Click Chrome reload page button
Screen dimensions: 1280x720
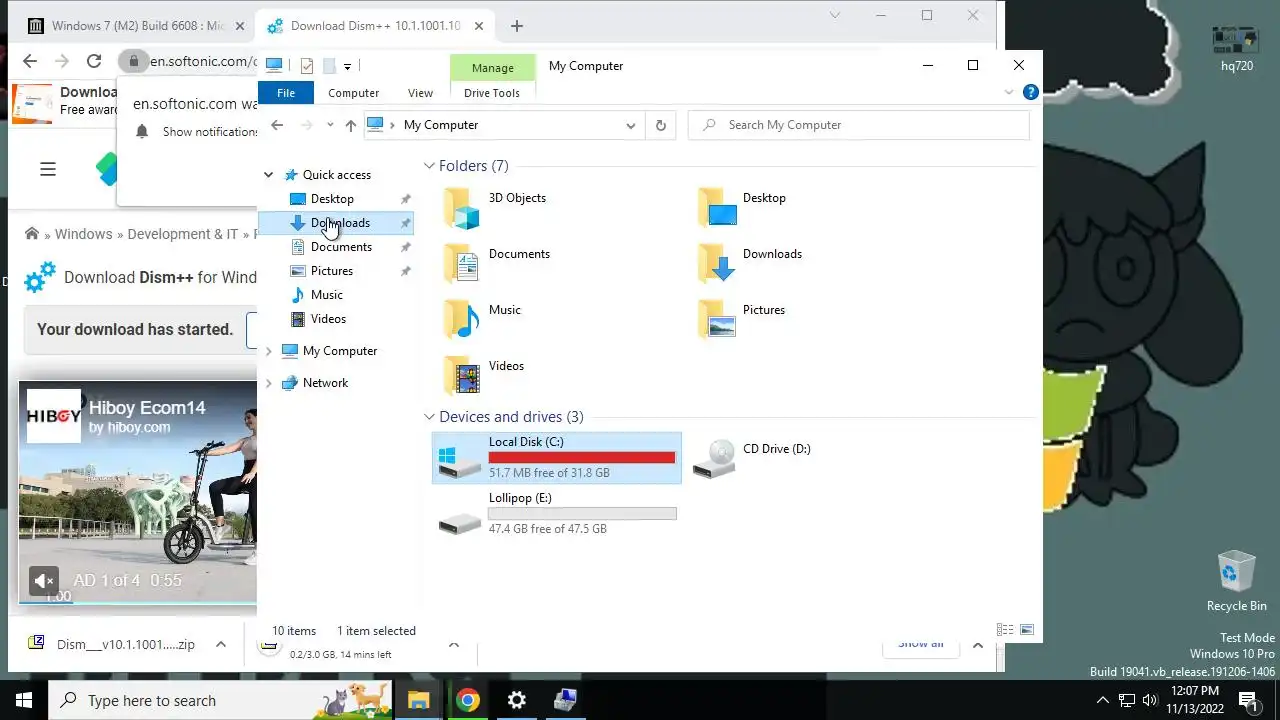[x=94, y=61]
